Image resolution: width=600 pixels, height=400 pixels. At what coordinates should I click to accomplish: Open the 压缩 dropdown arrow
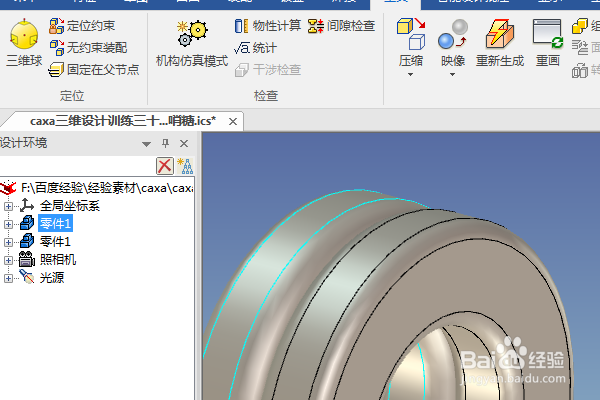point(410,74)
